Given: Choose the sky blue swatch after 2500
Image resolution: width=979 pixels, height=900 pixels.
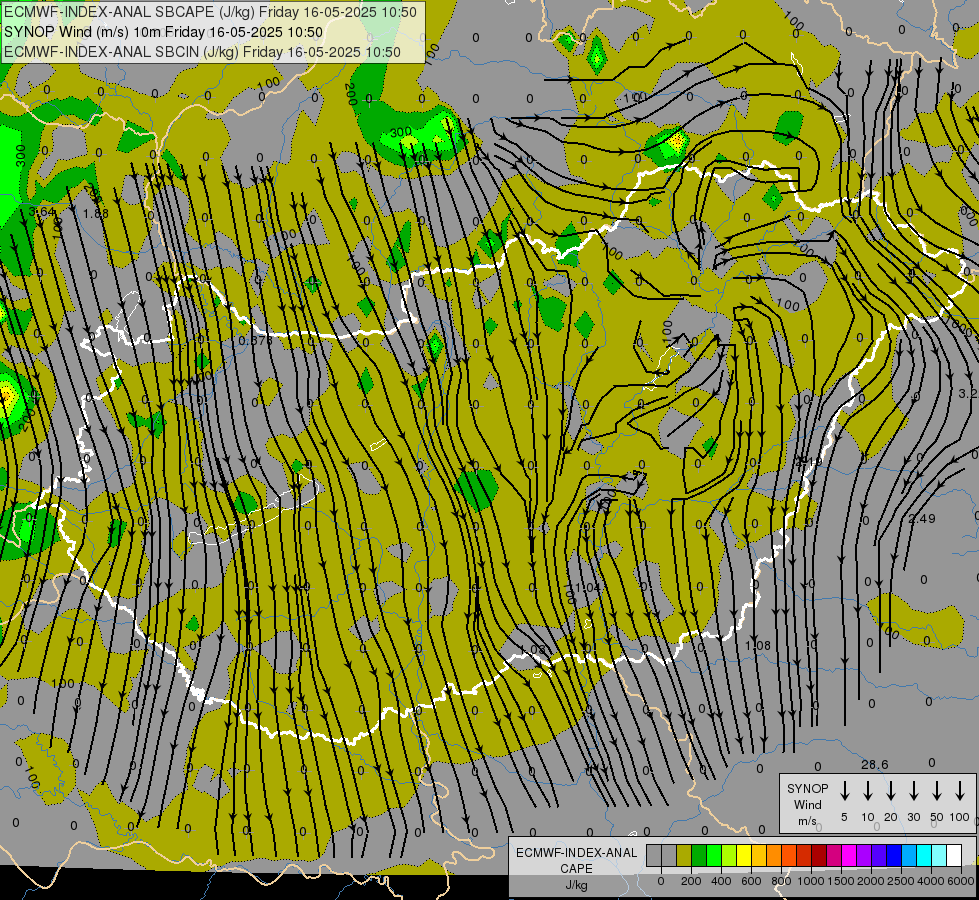Looking at the screenshot, I should tap(908, 855).
